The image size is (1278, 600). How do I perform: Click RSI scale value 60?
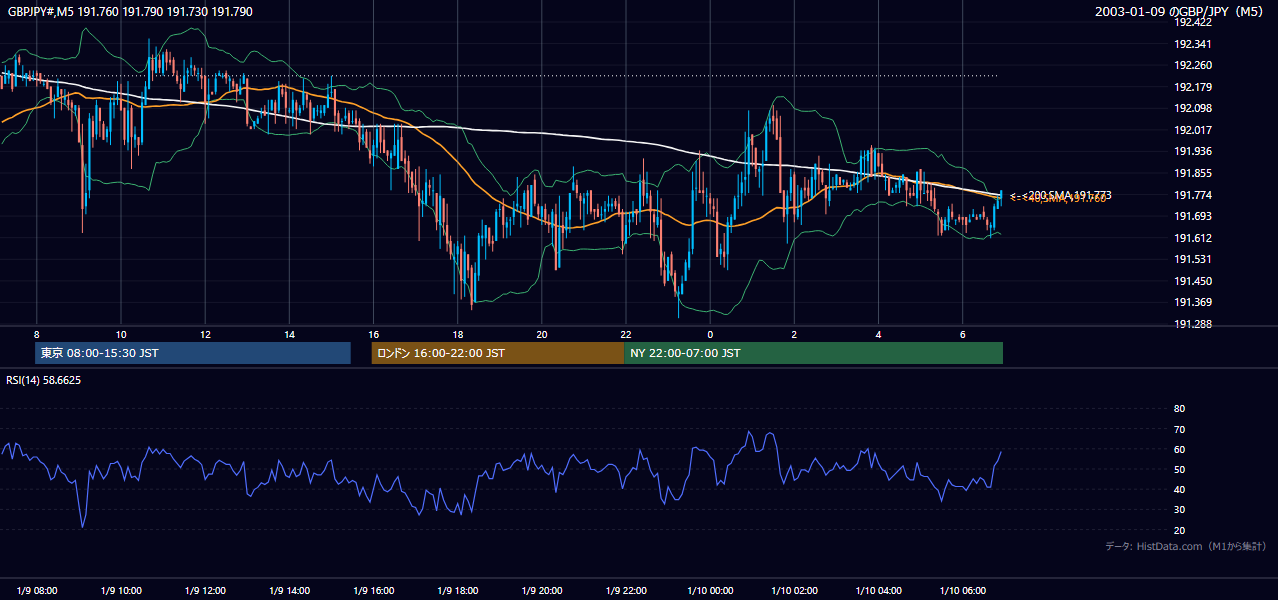coord(1179,449)
